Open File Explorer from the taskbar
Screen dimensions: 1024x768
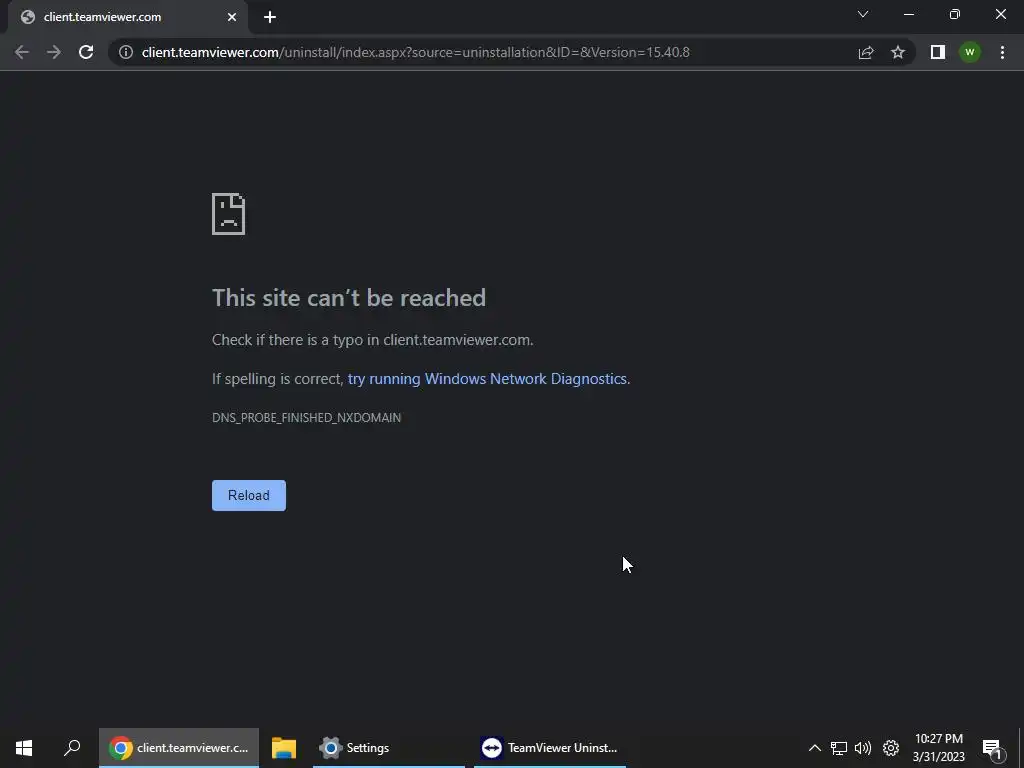284,748
